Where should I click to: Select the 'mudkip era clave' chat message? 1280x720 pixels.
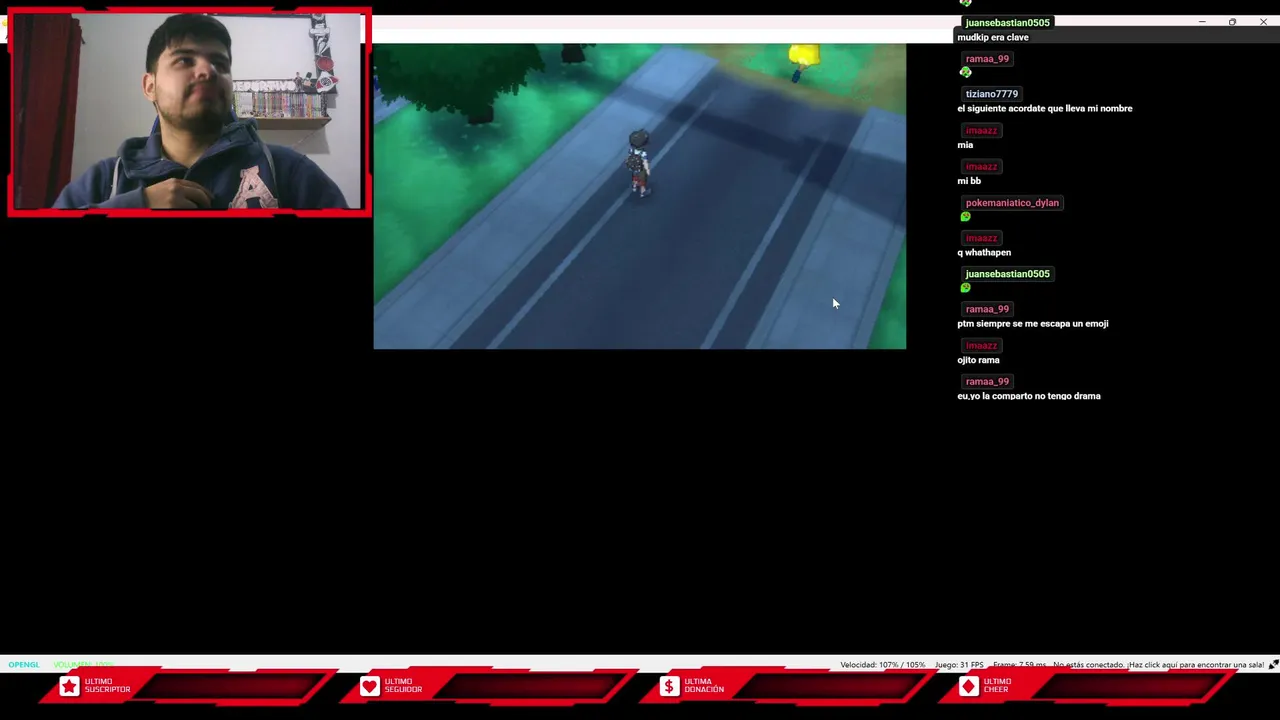coord(993,38)
